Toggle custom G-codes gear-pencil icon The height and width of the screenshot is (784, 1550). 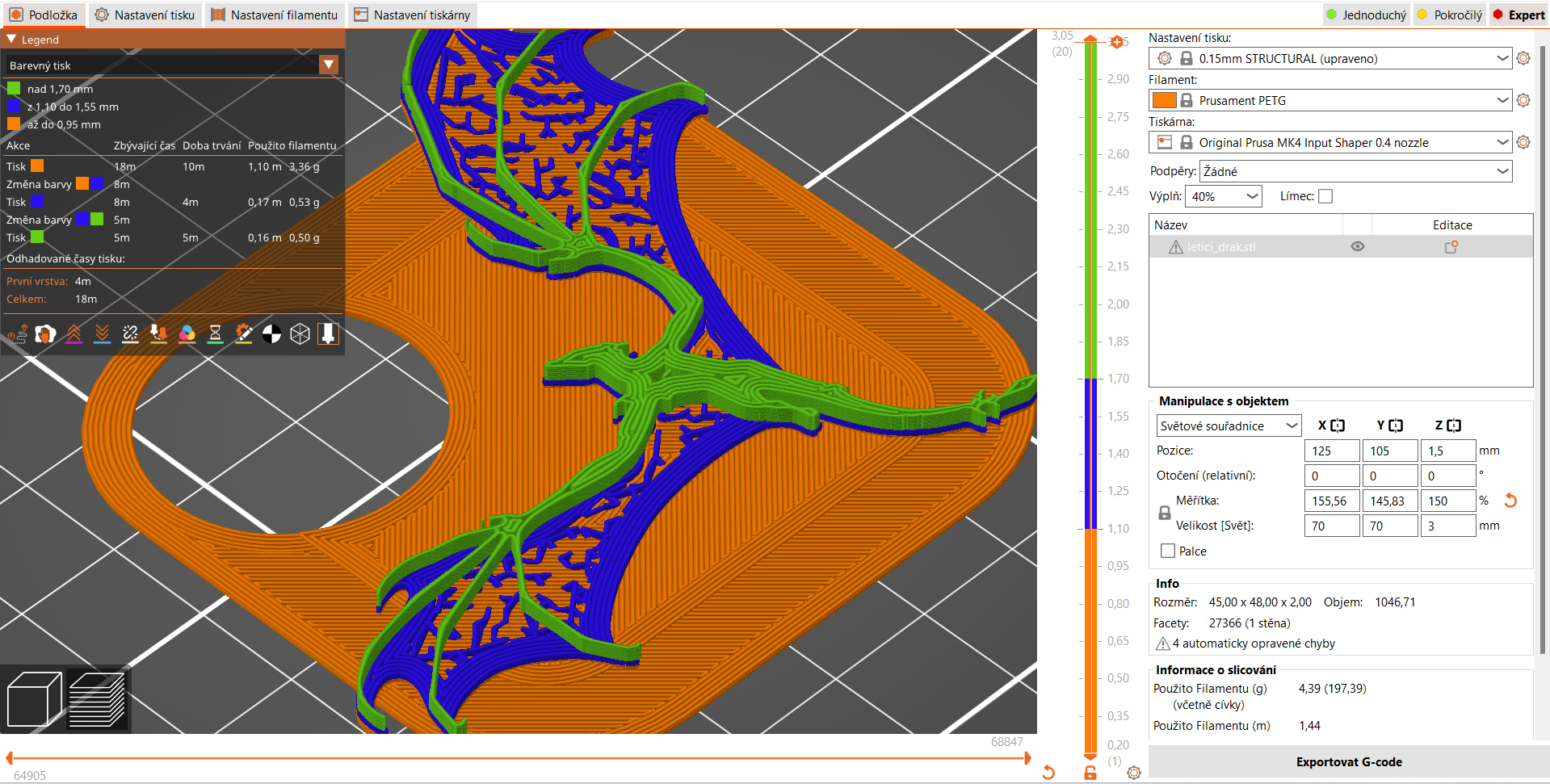[x=243, y=334]
